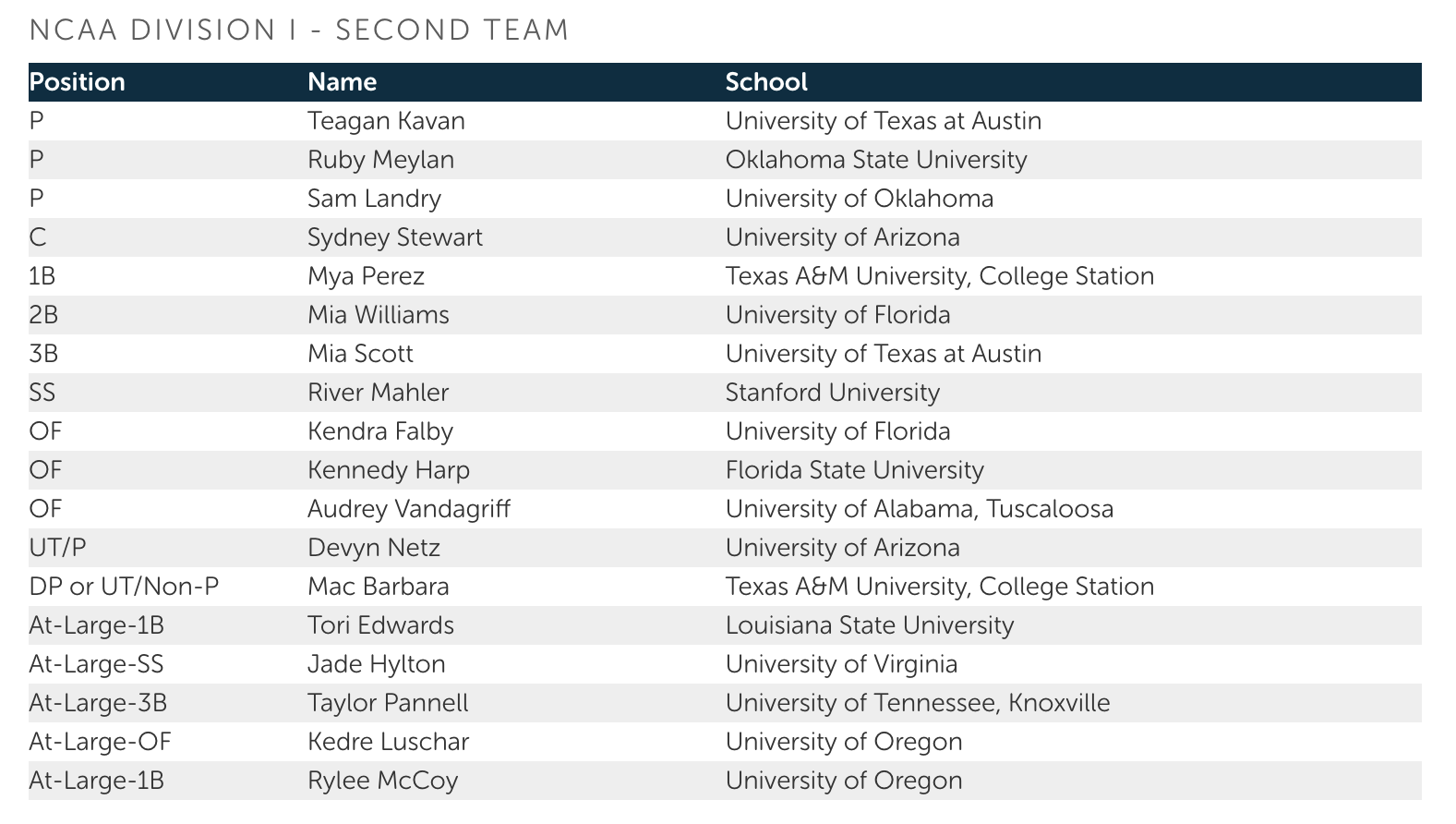The width and height of the screenshot is (1456, 824).
Task: Click Ruby Meylan in the table
Action: (380, 160)
